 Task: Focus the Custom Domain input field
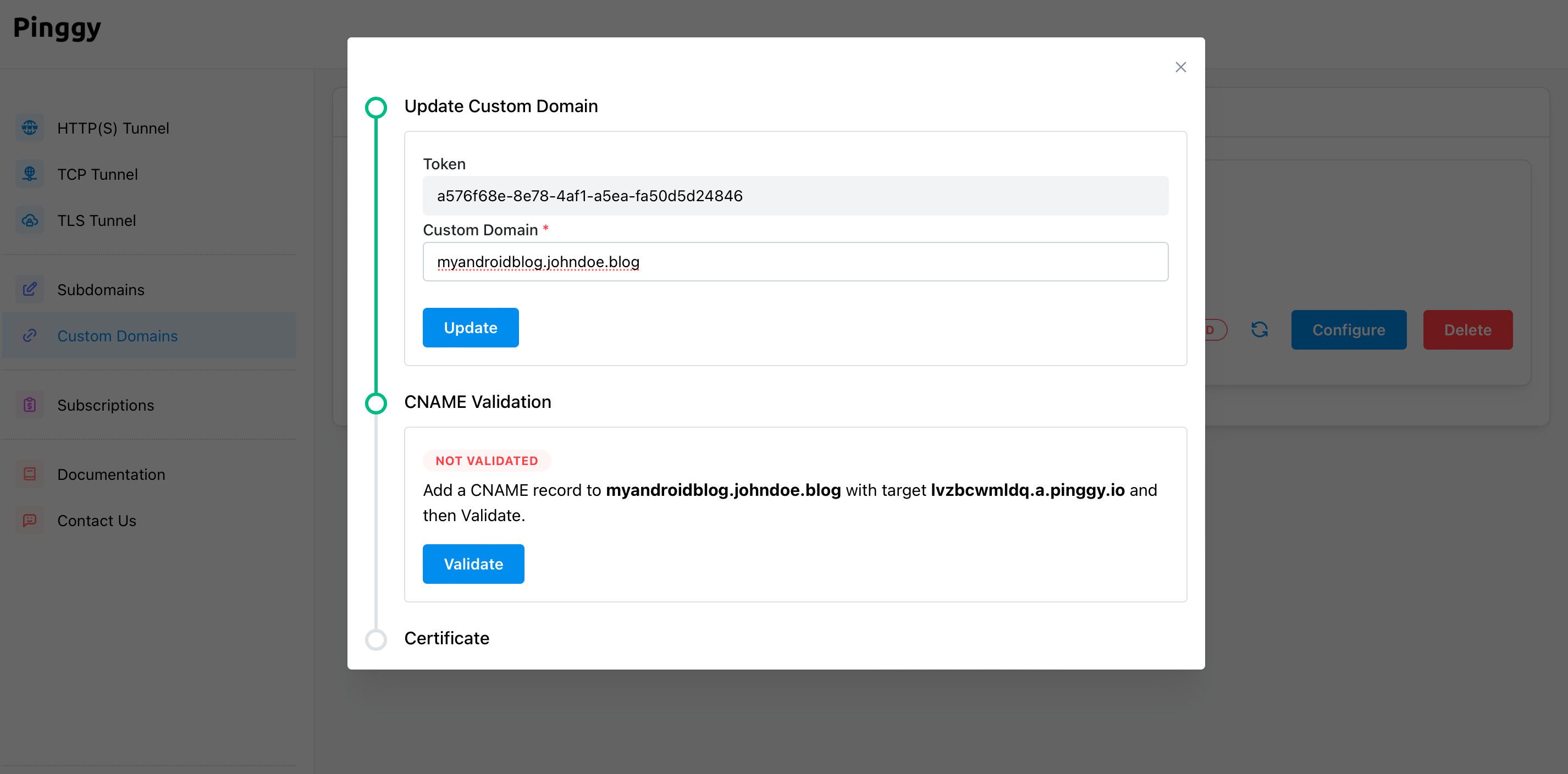click(795, 262)
